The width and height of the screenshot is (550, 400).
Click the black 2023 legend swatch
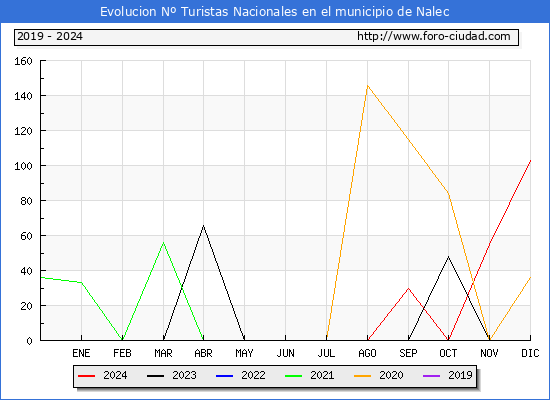coord(155,376)
